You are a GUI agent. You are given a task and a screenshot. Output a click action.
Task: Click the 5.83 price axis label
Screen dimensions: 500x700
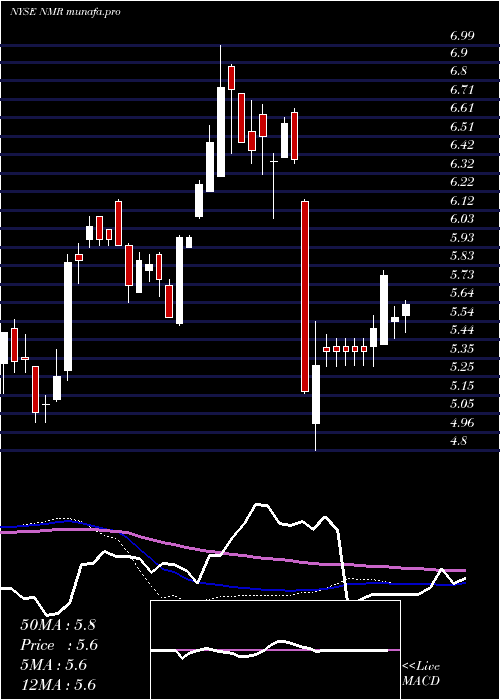coord(462,256)
